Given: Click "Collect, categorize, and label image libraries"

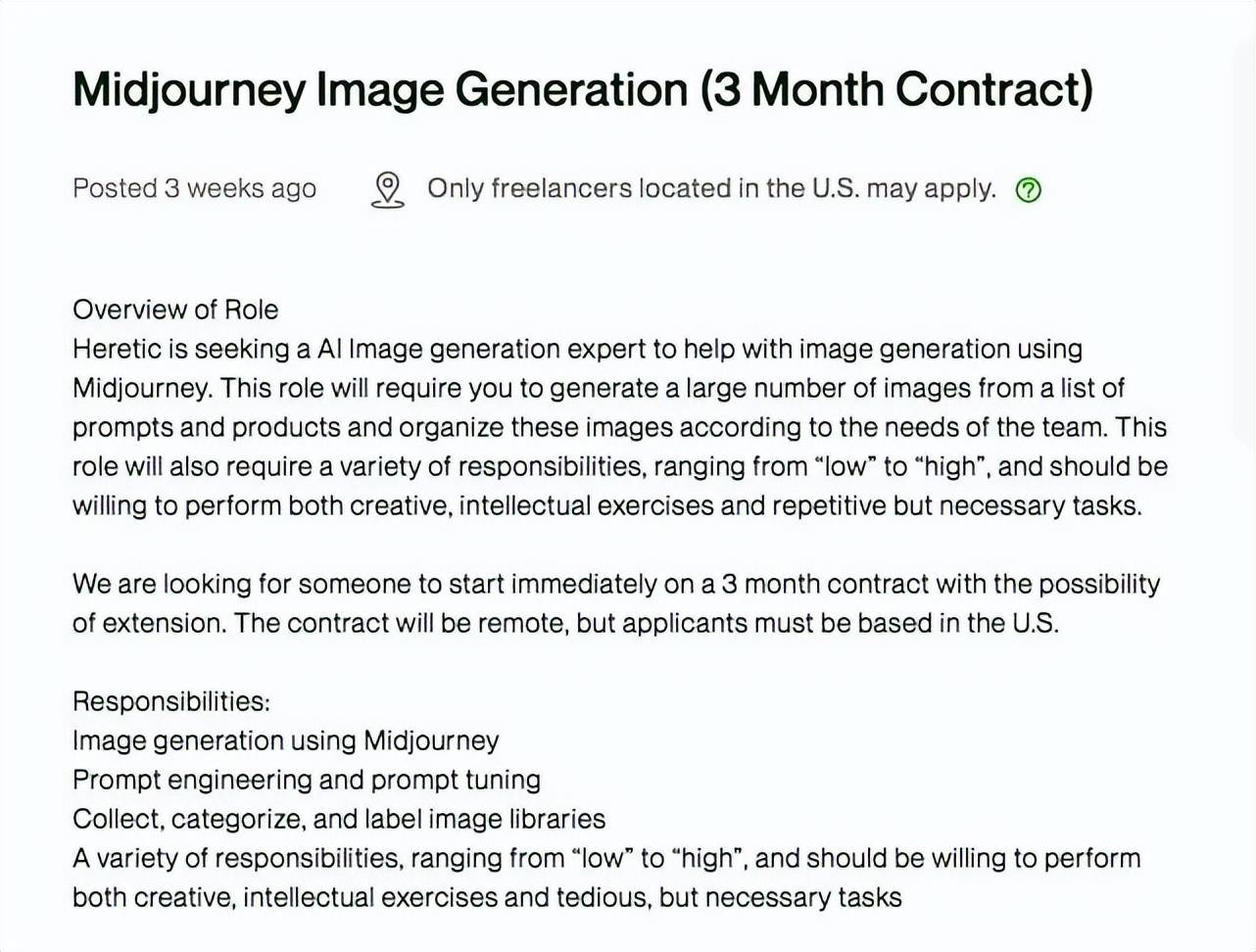Looking at the screenshot, I should tap(339, 819).
